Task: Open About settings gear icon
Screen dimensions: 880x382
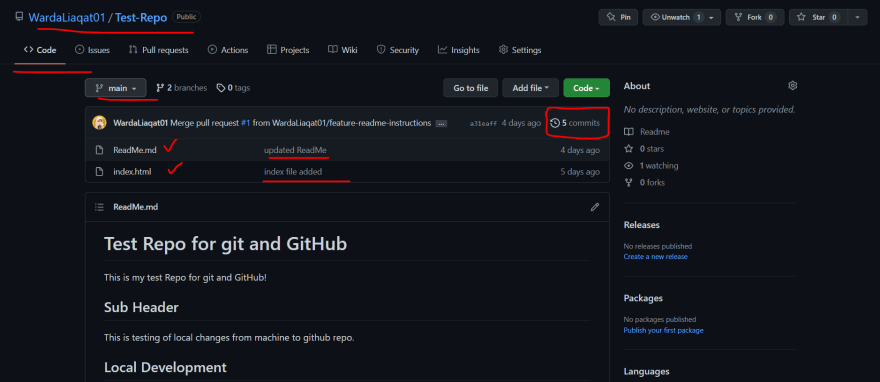Action: pyautogui.click(x=792, y=86)
